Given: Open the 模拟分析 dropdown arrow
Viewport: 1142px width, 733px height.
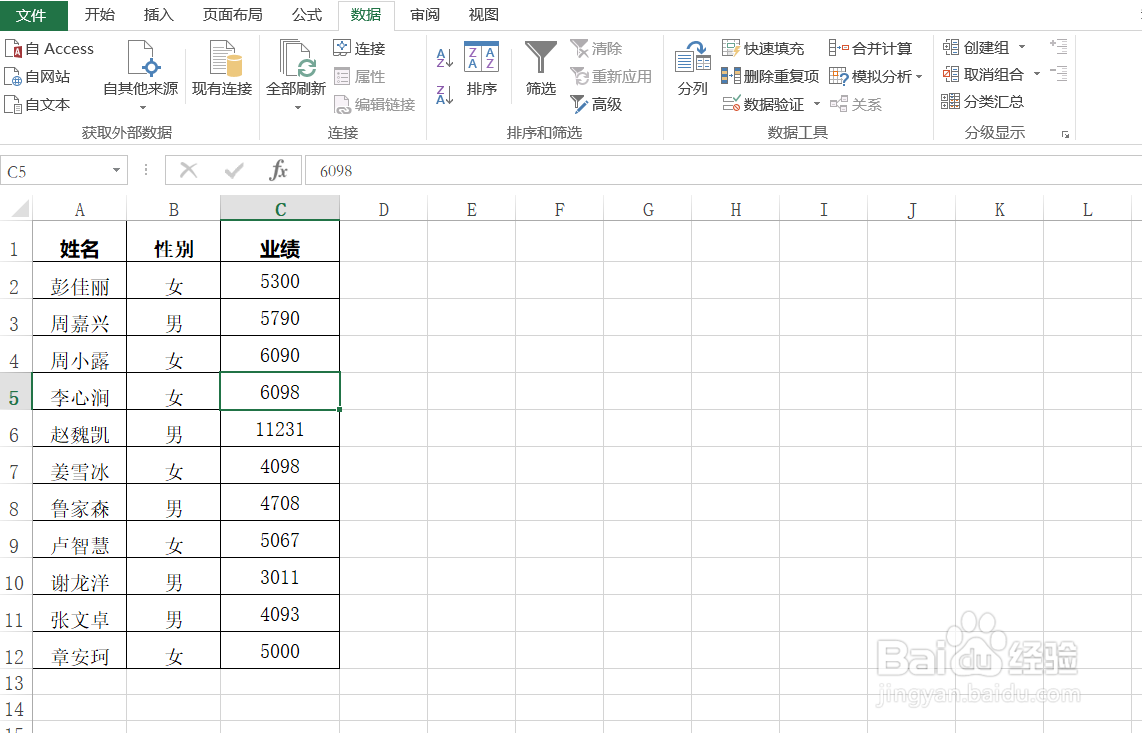Looking at the screenshot, I should click(922, 76).
